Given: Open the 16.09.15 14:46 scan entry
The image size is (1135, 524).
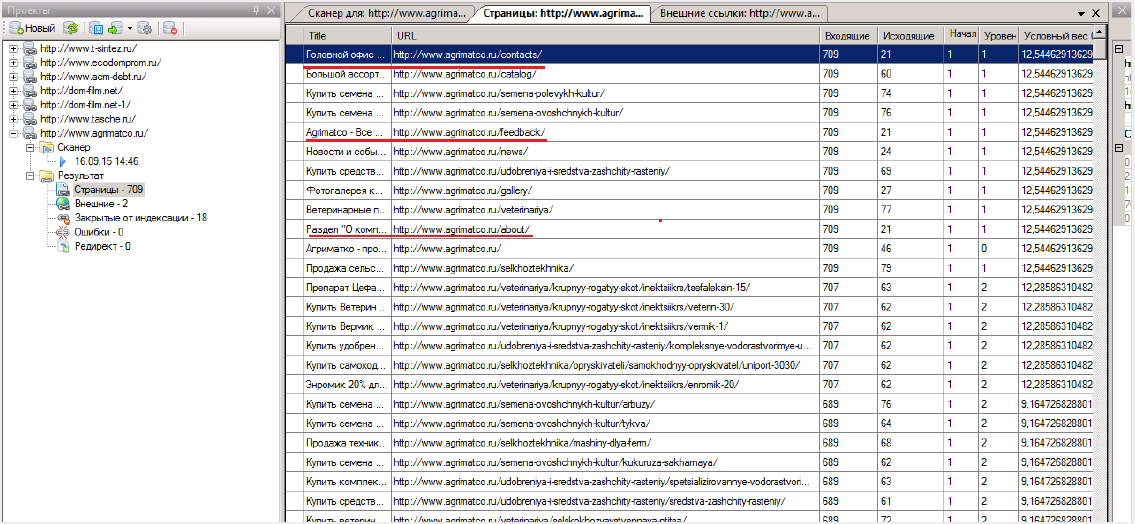Looking at the screenshot, I should tap(106, 161).
